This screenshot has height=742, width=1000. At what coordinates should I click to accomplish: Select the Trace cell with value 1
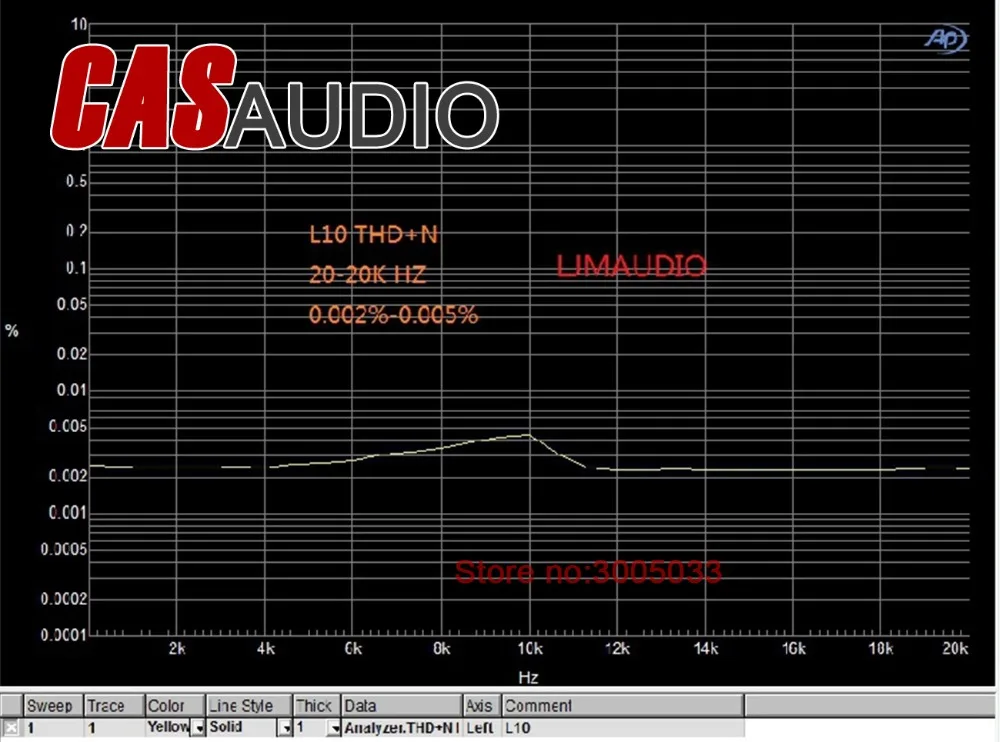point(114,728)
